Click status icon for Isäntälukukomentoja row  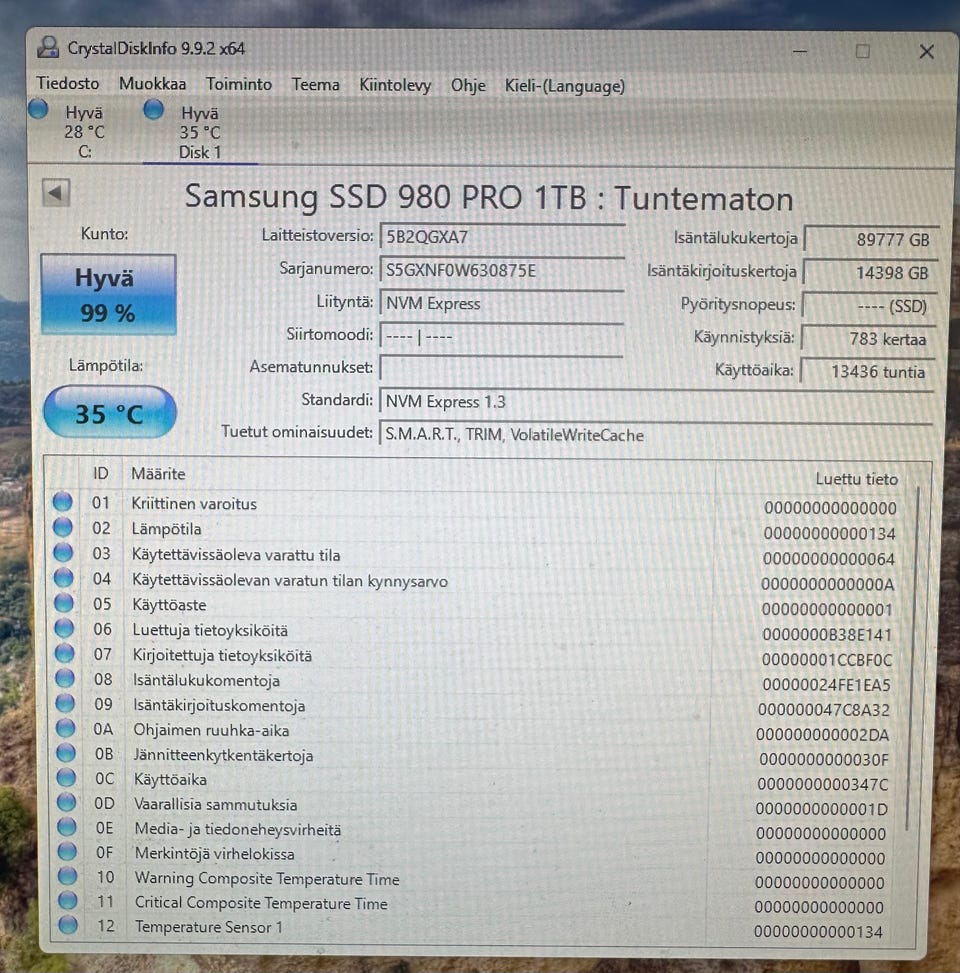(x=65, y=678)
